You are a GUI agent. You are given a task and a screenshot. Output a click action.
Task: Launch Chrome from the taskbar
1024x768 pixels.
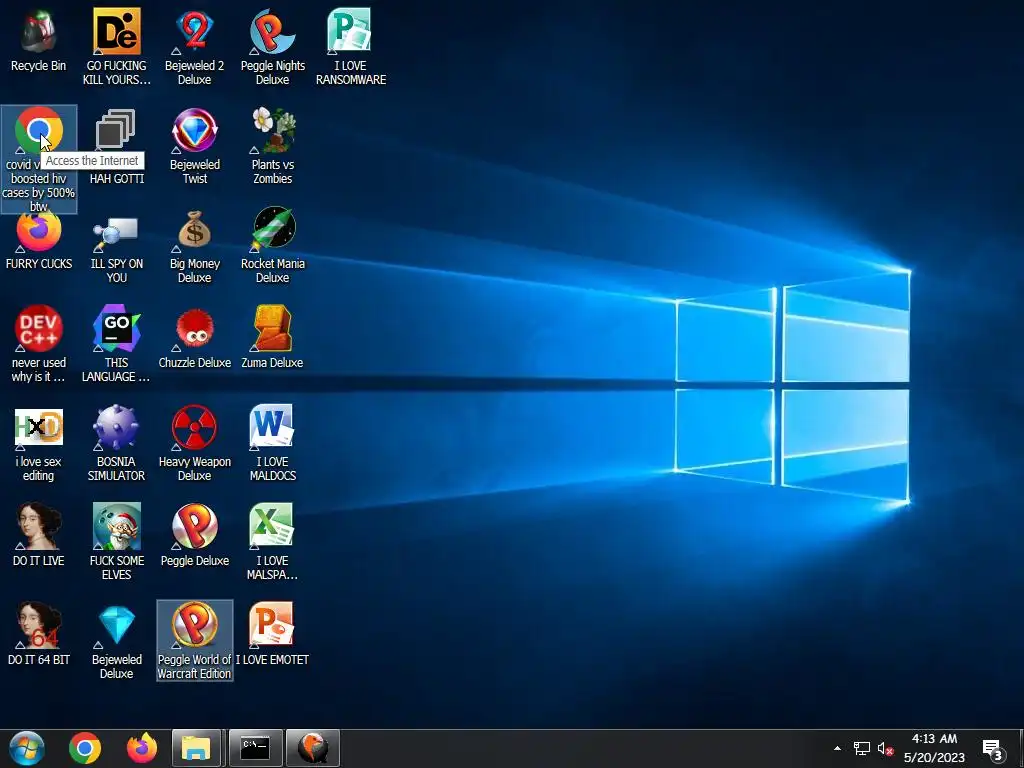[x=85, y=748]
